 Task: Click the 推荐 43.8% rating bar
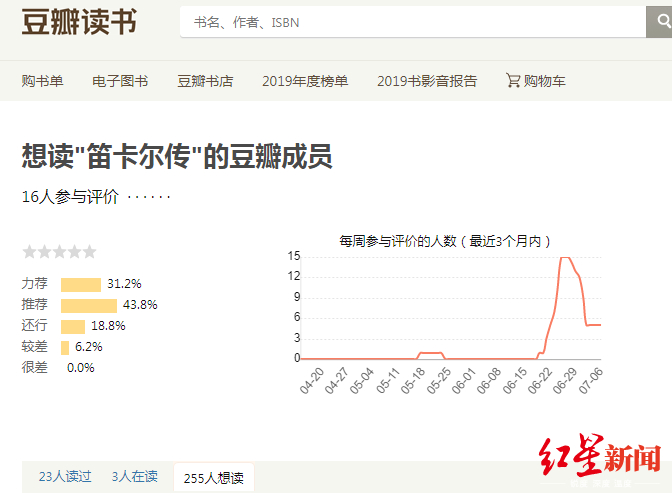(89, 305)
